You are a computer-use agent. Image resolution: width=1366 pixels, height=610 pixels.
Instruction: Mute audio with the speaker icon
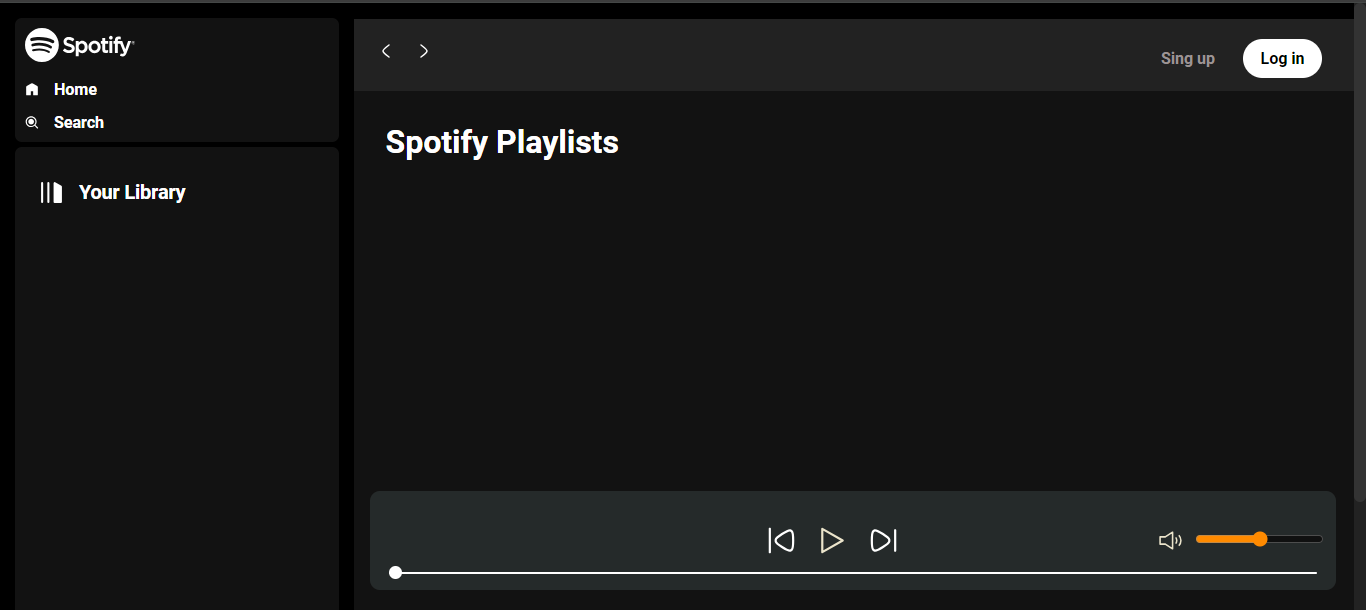[x=1170, y=539]
